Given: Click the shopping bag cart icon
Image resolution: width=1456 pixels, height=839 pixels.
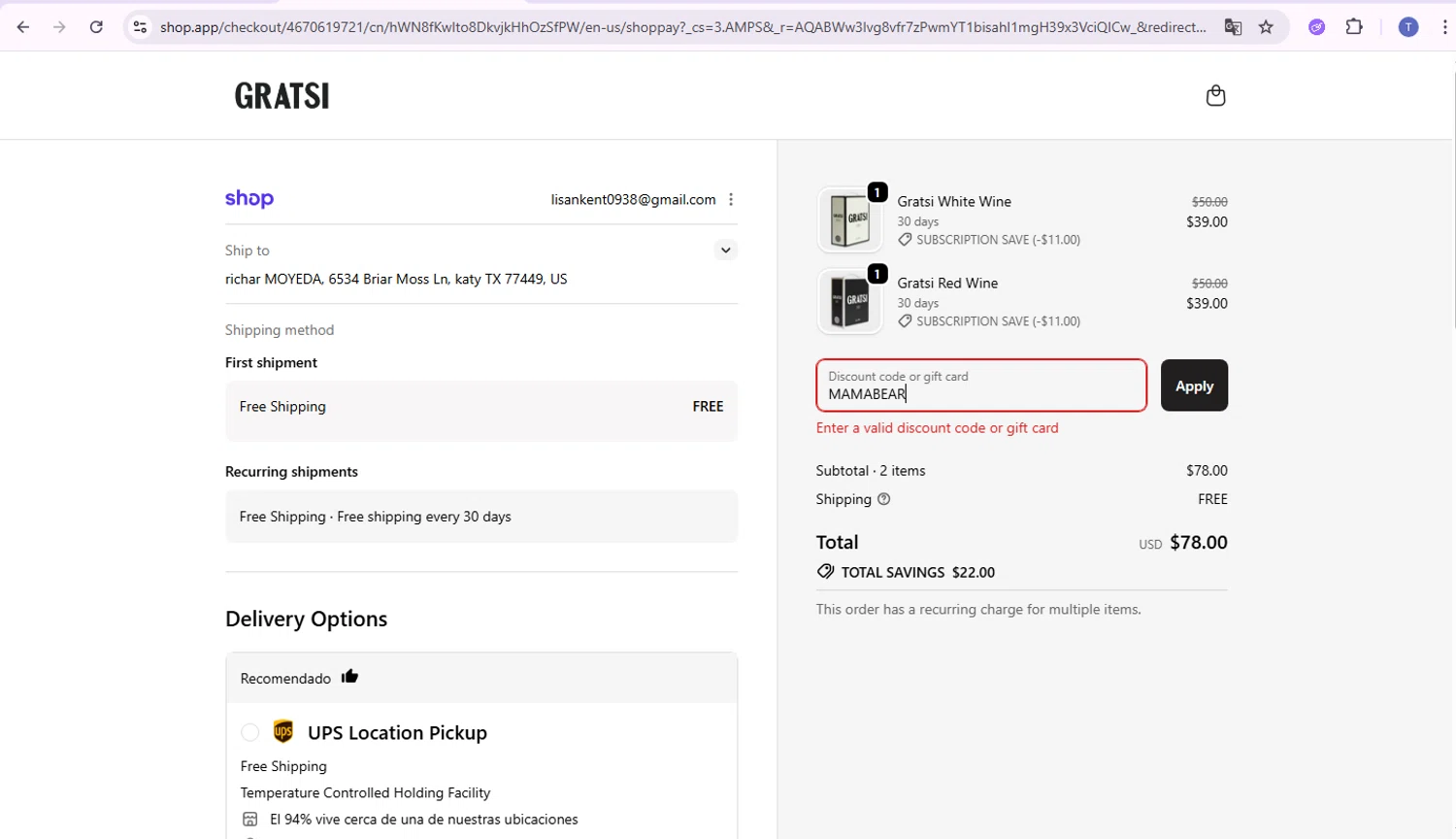Looking at the screenshot, I should (x=1215, y=95).
